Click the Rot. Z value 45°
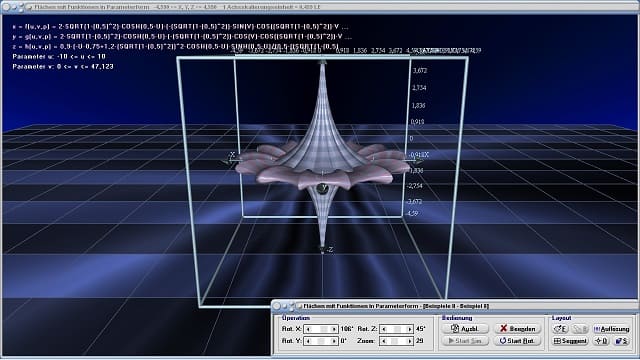640x360 pixels. [421, 329]
